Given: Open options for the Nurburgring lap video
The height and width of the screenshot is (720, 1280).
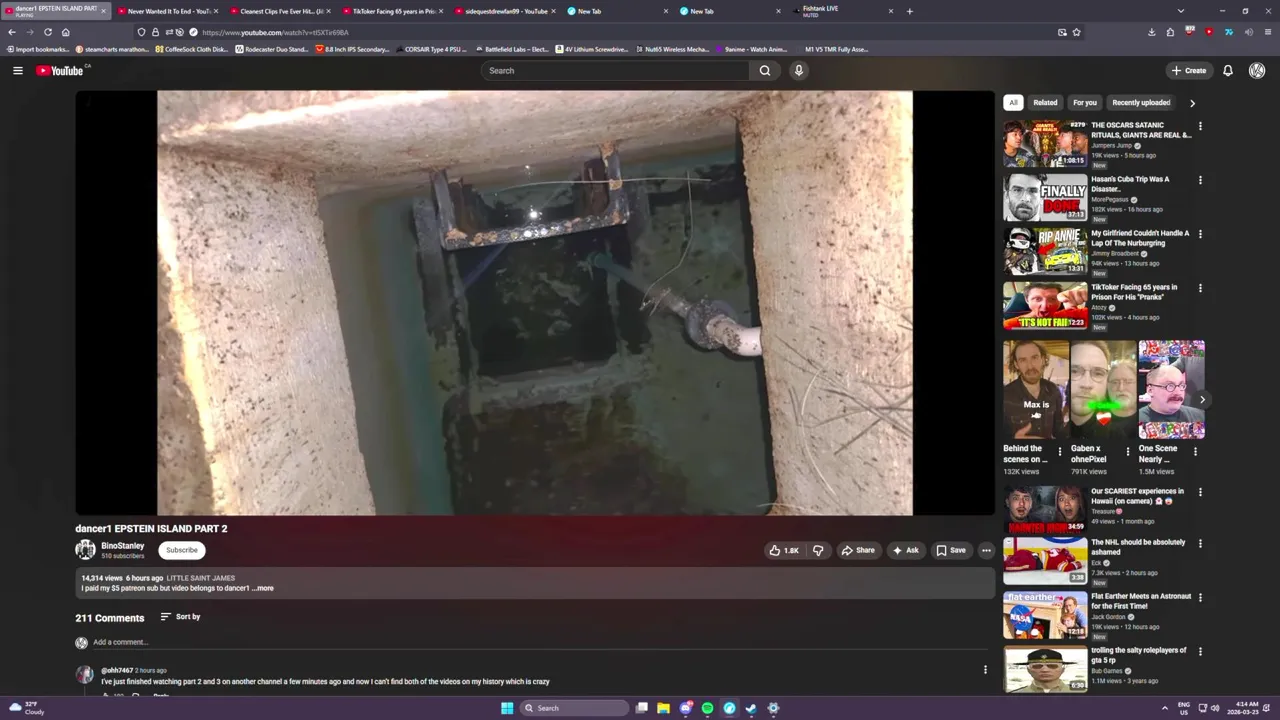Looking at the screenshot, I should pyautogui.click(x=1200, y=234).
